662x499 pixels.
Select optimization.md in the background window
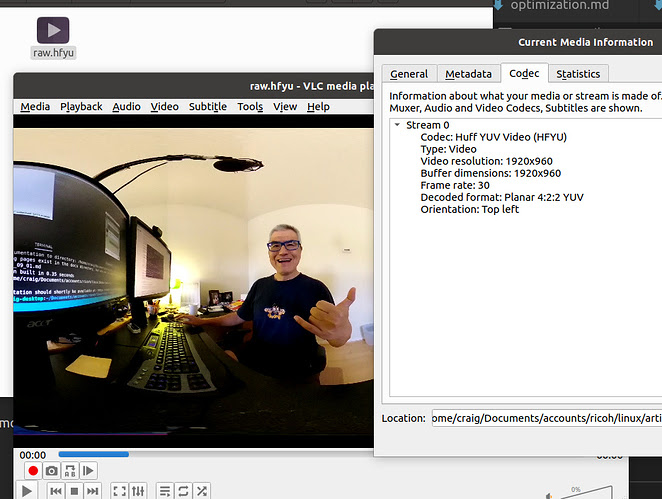(559, 5)
